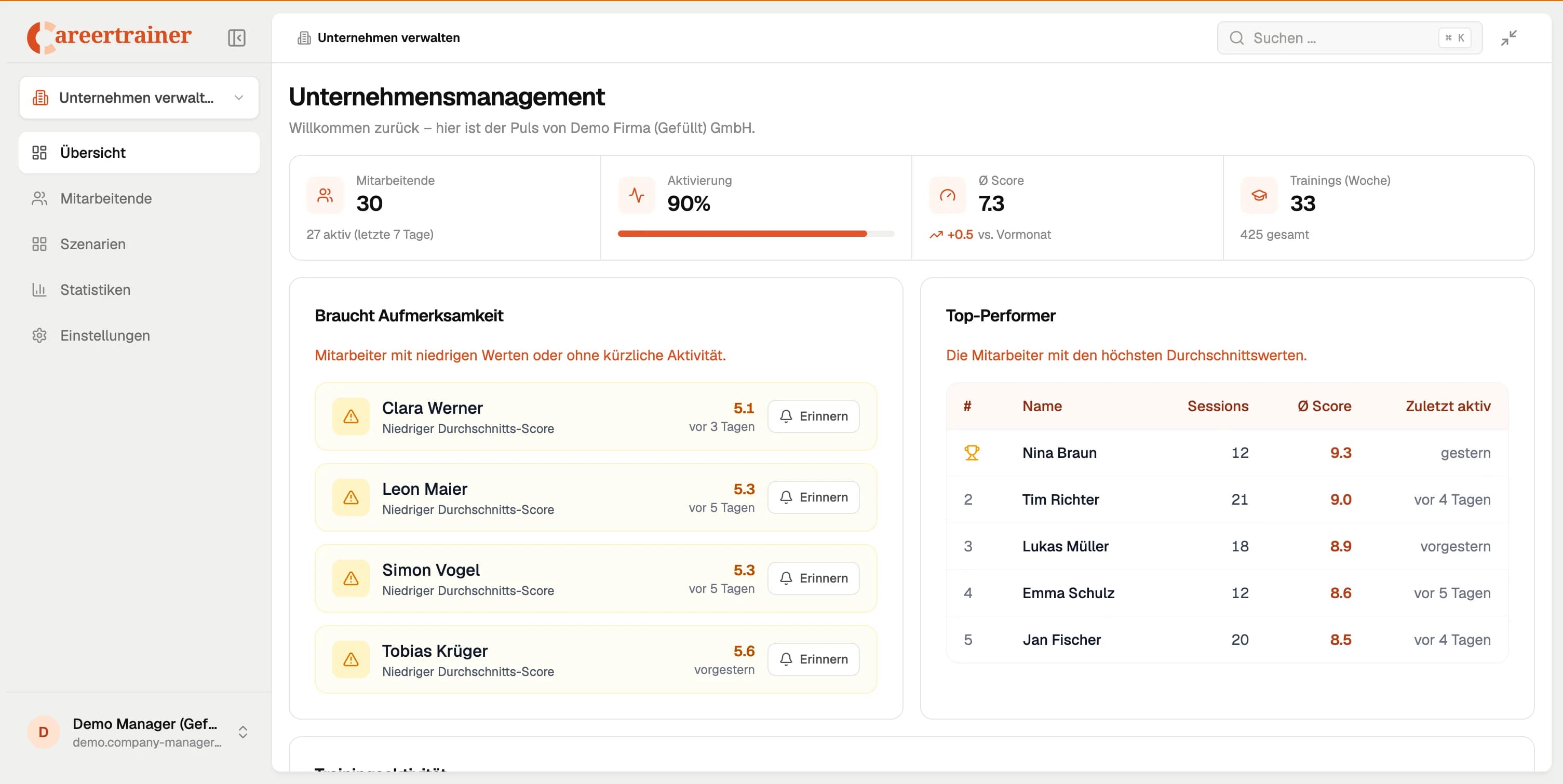Click the 425 gesamt text
1563x784 pixels.
pos(1274,235)
